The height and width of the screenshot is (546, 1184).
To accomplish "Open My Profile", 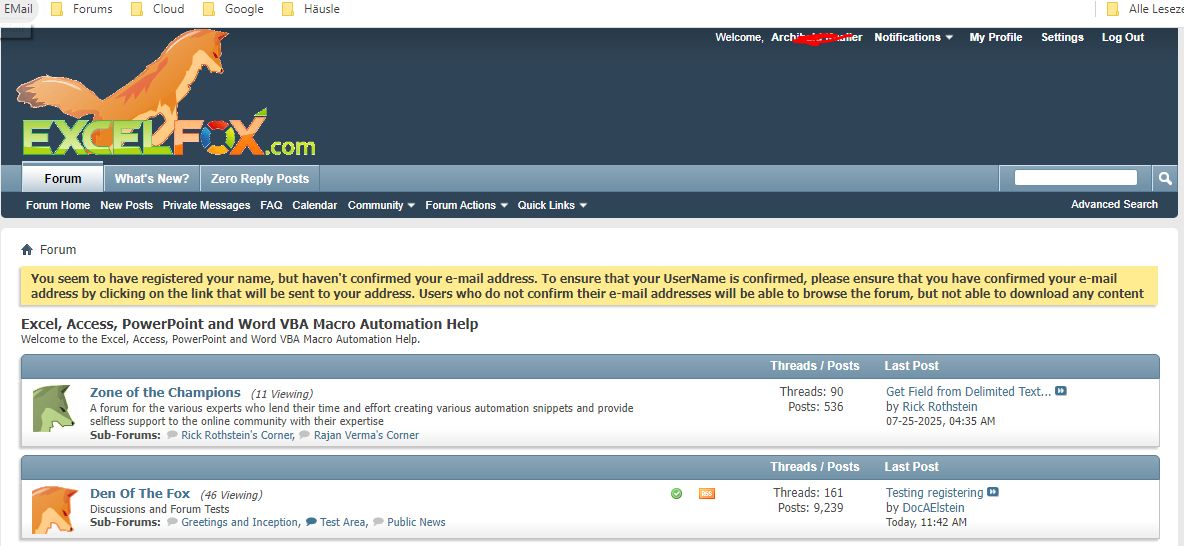I will coord(996,37).
